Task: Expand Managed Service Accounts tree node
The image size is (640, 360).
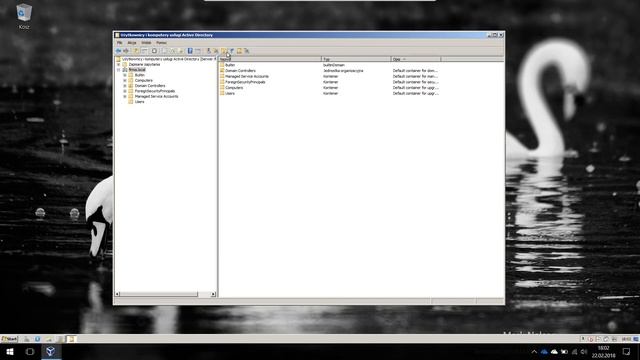Action: [x=125, y=96]
